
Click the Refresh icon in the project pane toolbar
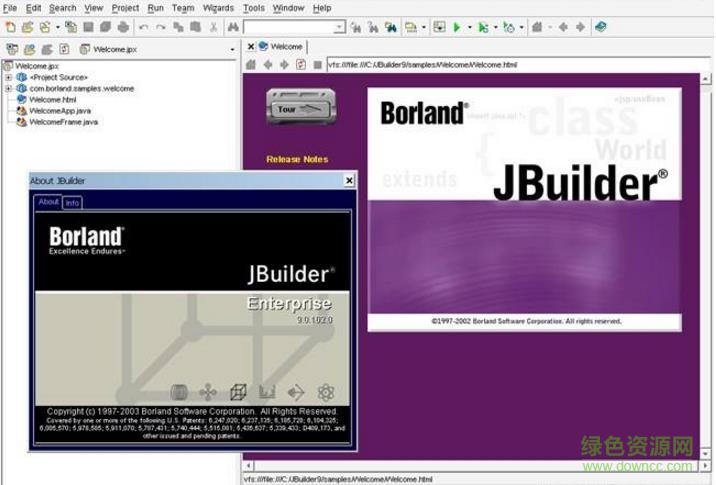pyautogui.click(x=64, y=49)
